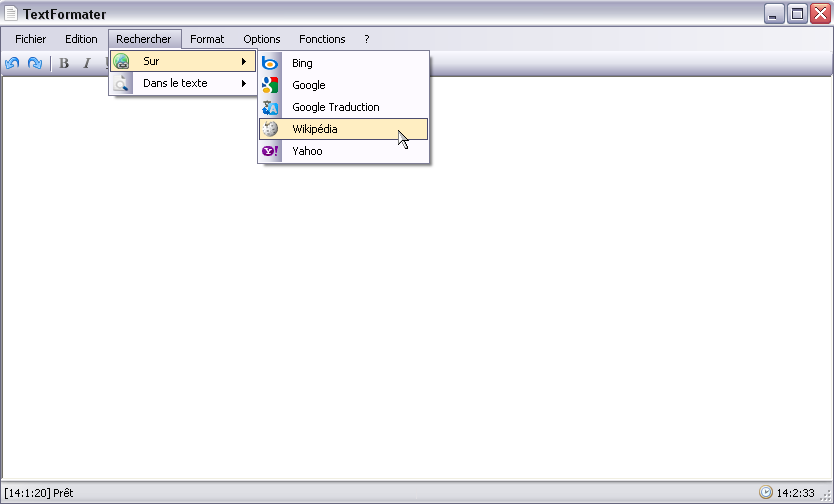Open the Options menu
Image resolution: width=834 pixels, height=504 pixels.
tap(262, 39)
